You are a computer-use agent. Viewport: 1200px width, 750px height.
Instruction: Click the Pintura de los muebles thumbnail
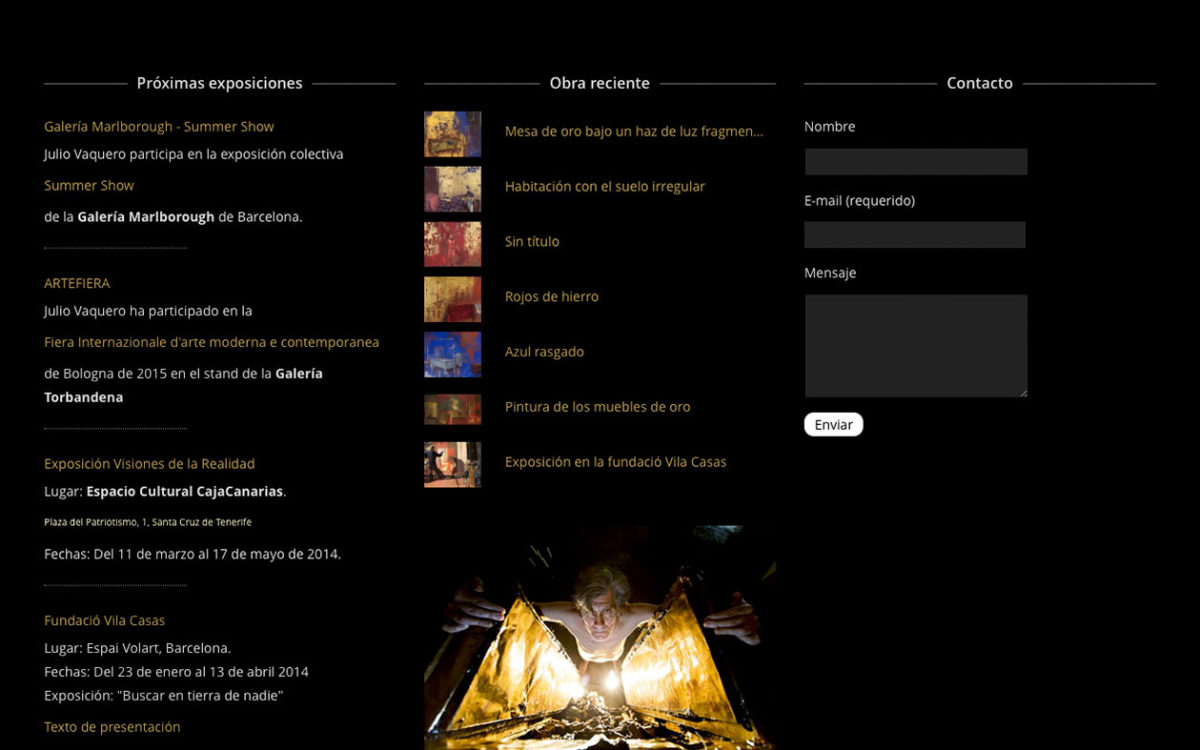(x=452, y=409)
